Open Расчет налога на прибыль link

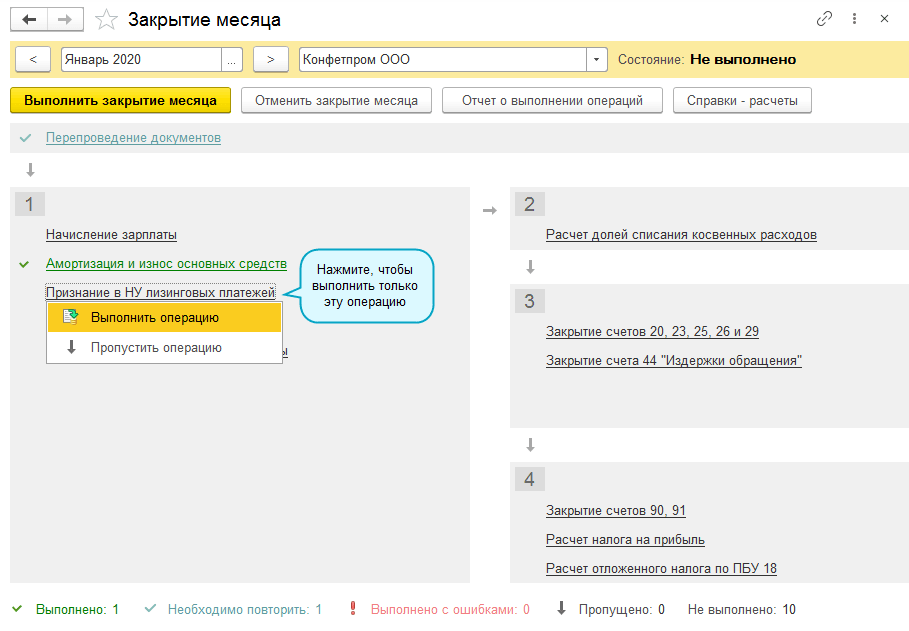click(625, 540)
